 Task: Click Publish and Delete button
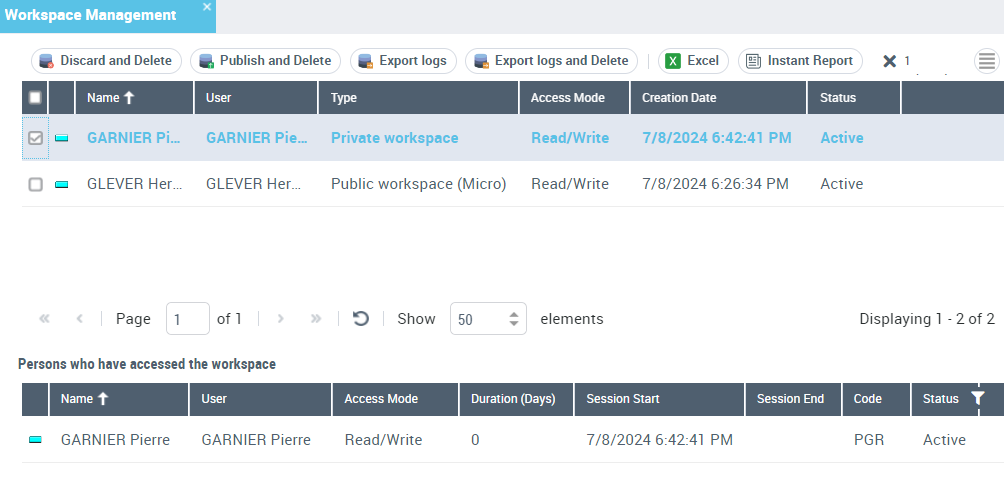tap(265, 61)
